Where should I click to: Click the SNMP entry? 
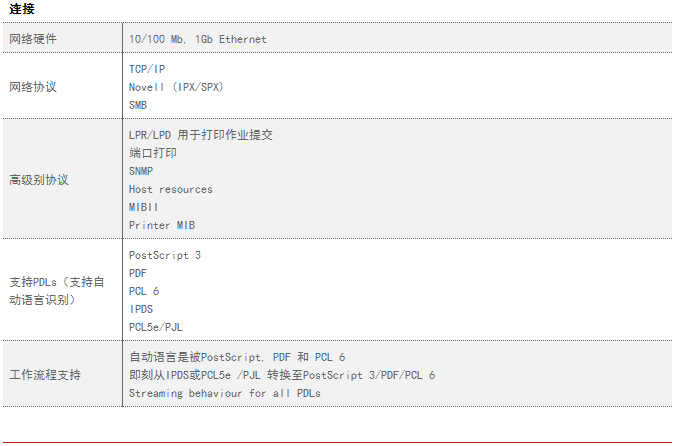pyautogui.click(x=141, y=171)
